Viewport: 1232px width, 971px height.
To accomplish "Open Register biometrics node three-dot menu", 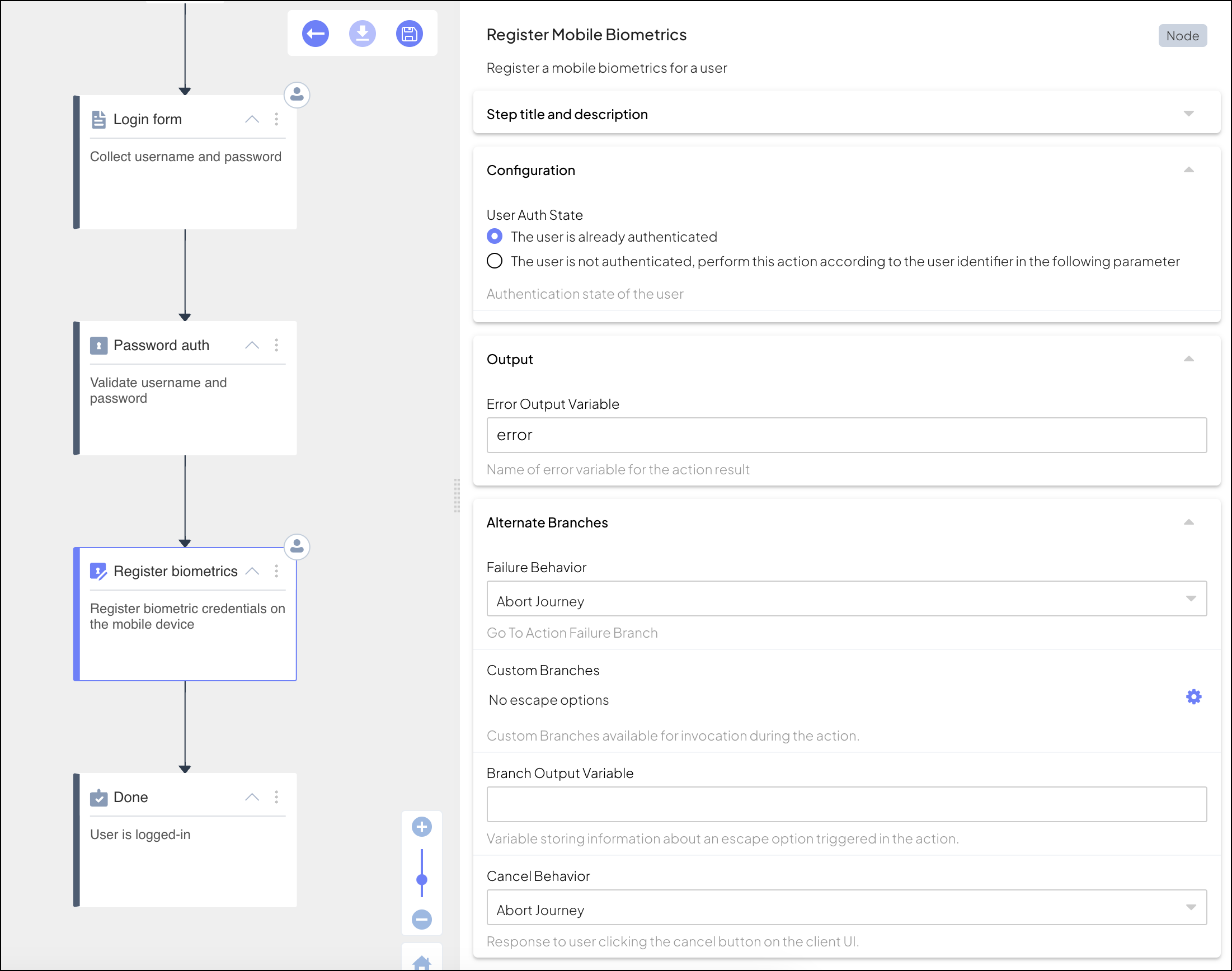I will coord(277,571).
